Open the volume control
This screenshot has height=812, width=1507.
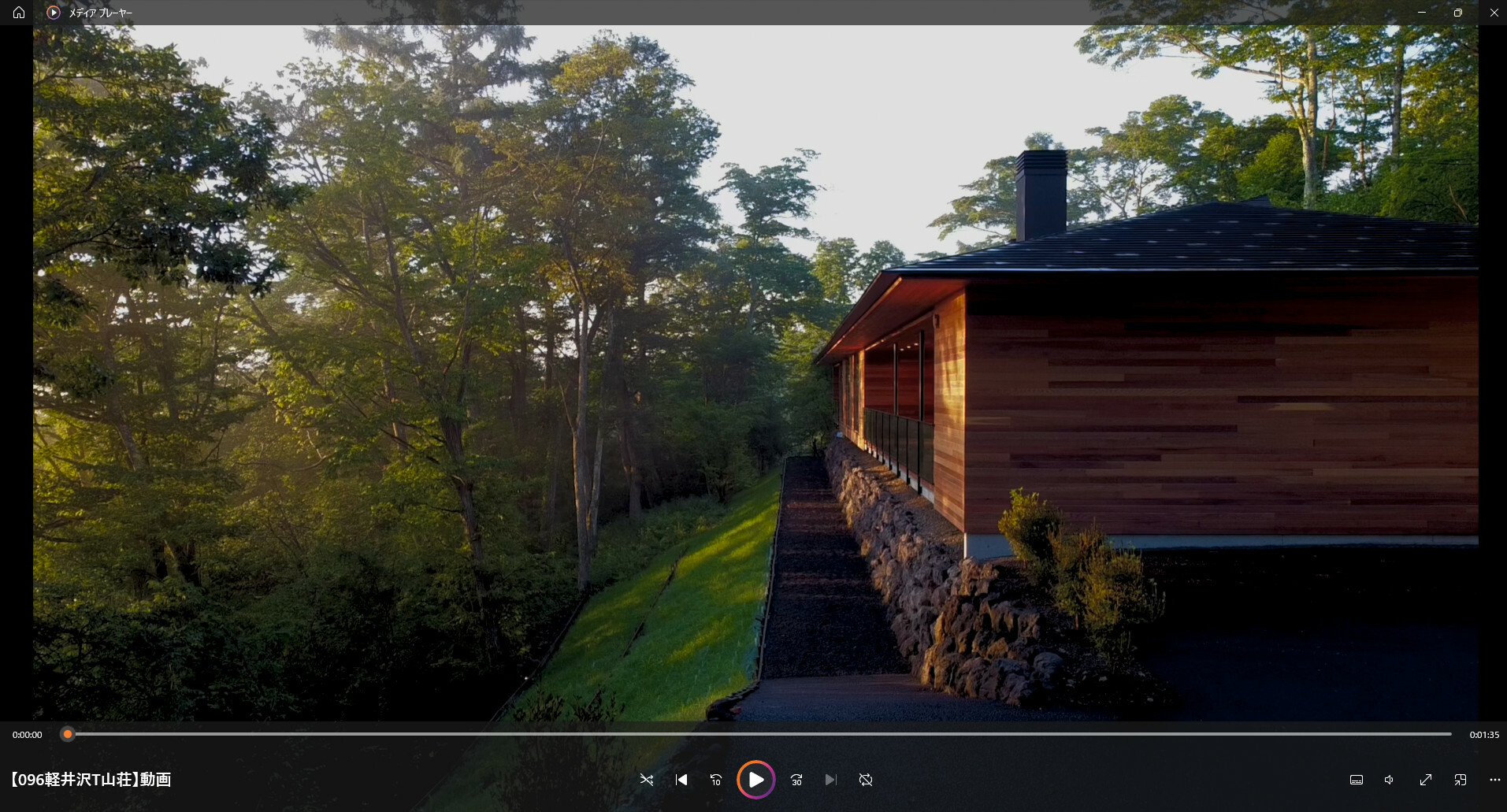[x=1390, y=780]
